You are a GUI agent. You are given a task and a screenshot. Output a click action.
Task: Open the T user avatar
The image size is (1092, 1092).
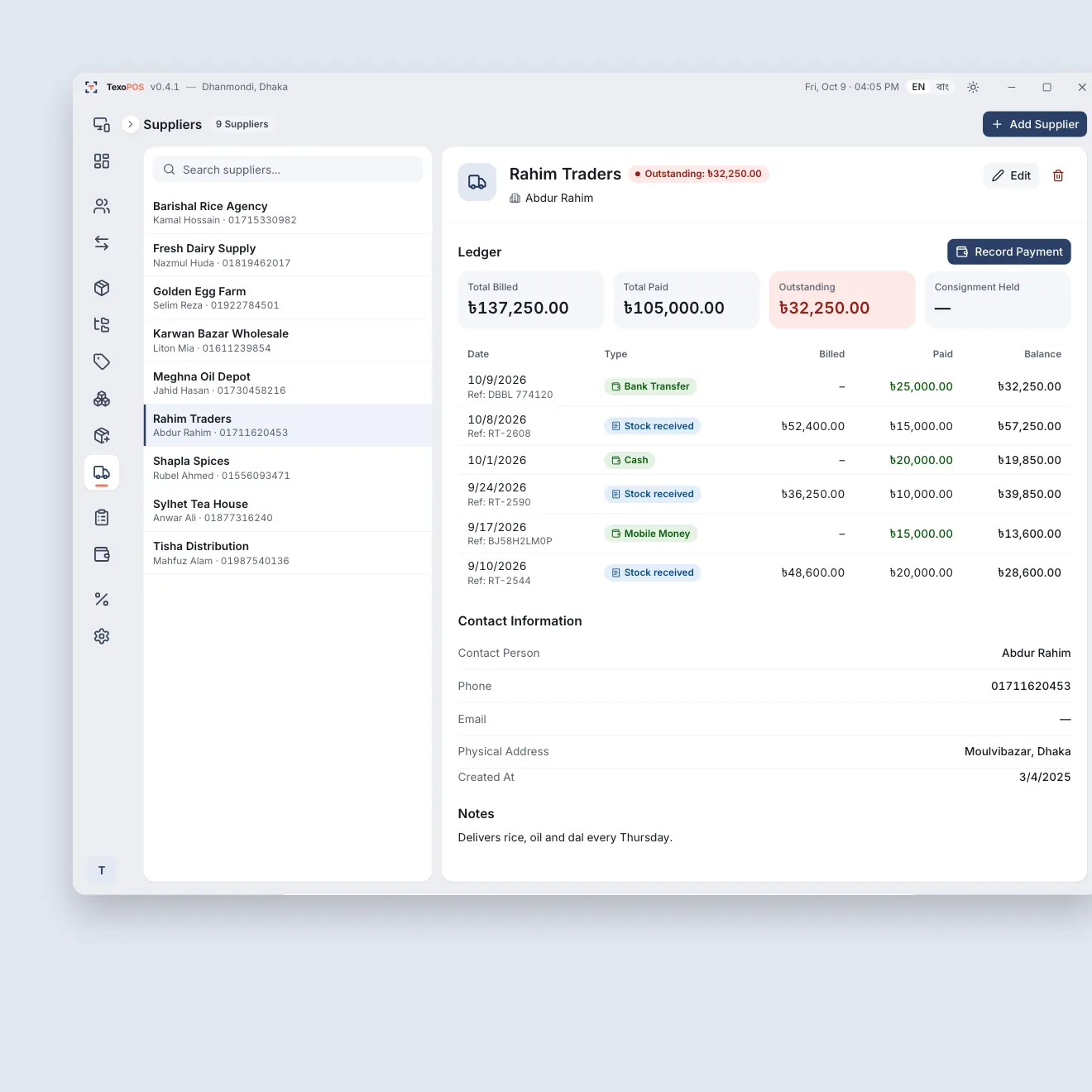102,870
